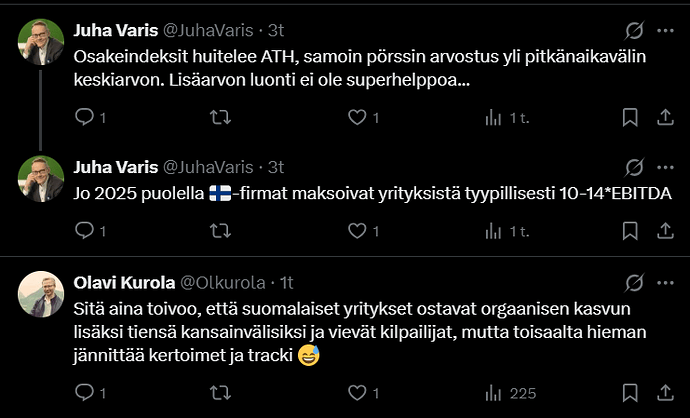Open more options menu on first tweet
This screenshot has height=418, width=690.
click(x=665, y=30)
